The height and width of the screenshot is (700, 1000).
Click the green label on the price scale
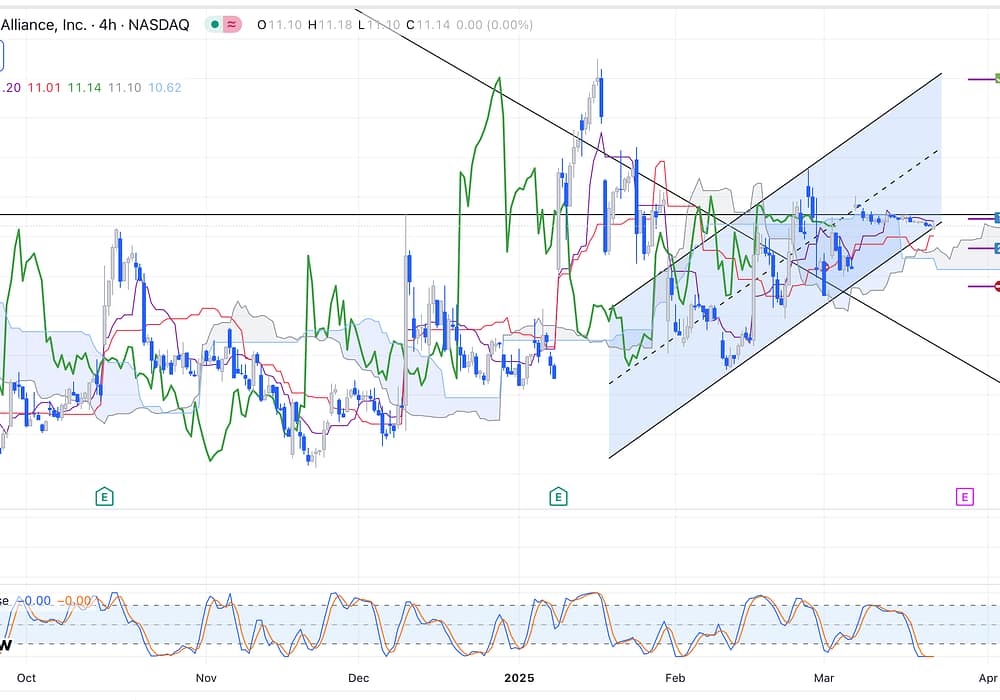[995, 78]
